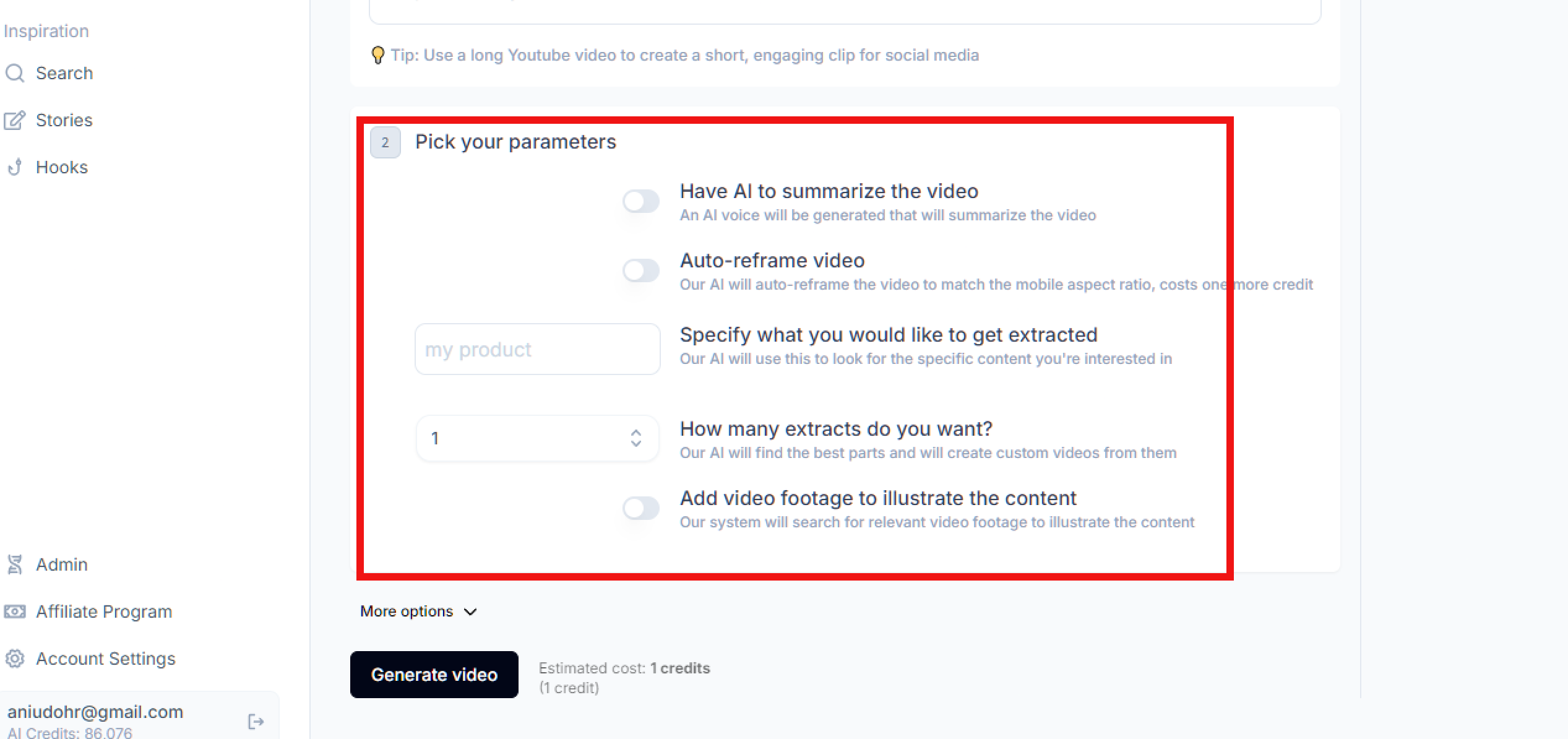Open the Affiliate Program link
The width and height of the screenshot is (1568, 739).
tap(104, 612)
